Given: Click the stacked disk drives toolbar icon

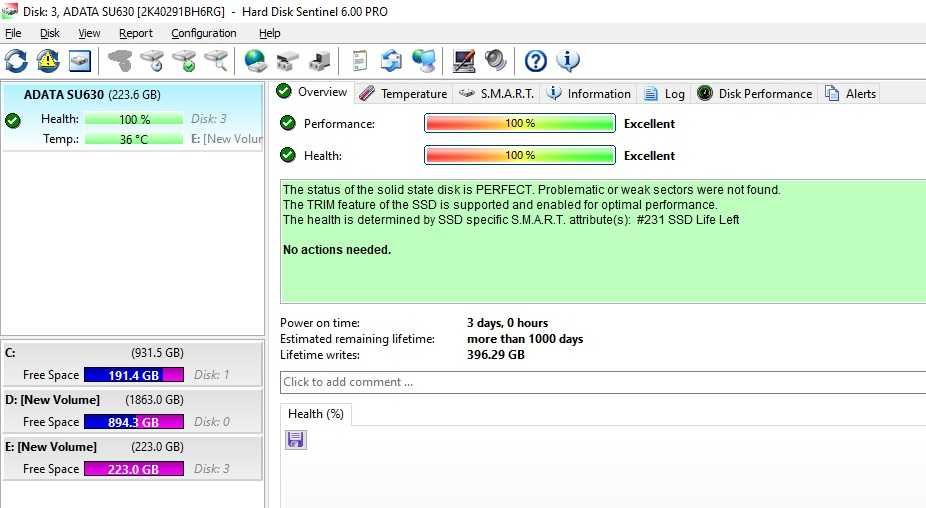Looking at the screenshot, I should click(288, 61).
